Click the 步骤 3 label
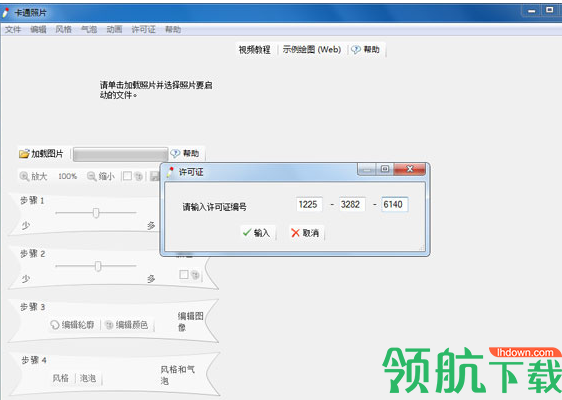Screen dimensions: 562x400 pyautogui.click(x=33, y=307)
